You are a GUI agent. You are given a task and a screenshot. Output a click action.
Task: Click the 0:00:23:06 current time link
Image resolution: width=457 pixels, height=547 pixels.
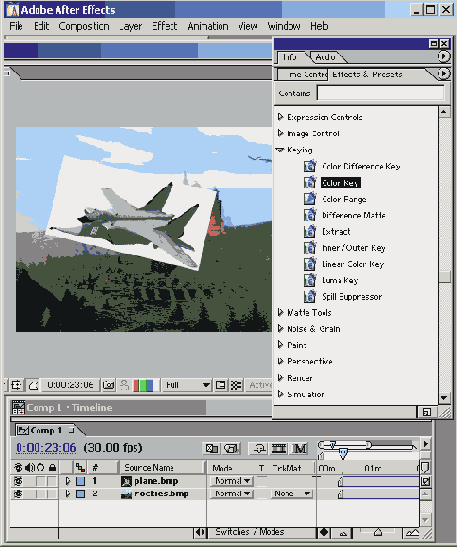pos(46,448)
